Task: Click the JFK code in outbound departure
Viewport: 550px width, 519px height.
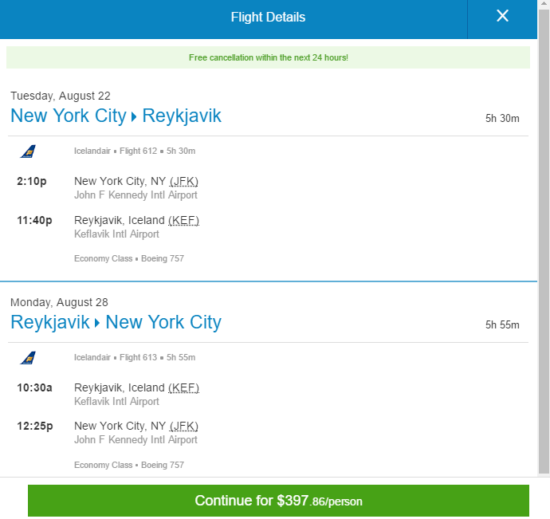Action: [184, 181]
